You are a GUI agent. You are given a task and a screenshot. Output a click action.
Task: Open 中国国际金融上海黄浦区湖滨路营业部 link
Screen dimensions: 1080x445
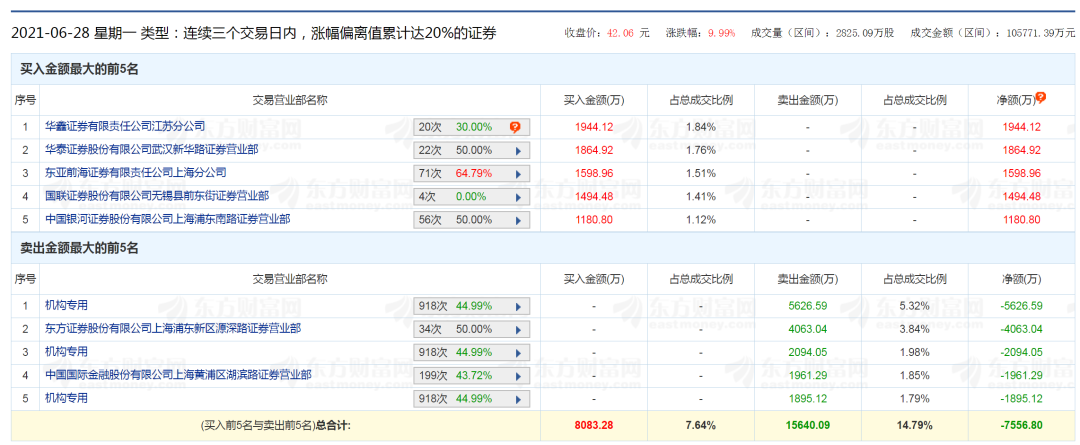click(178, 375)
